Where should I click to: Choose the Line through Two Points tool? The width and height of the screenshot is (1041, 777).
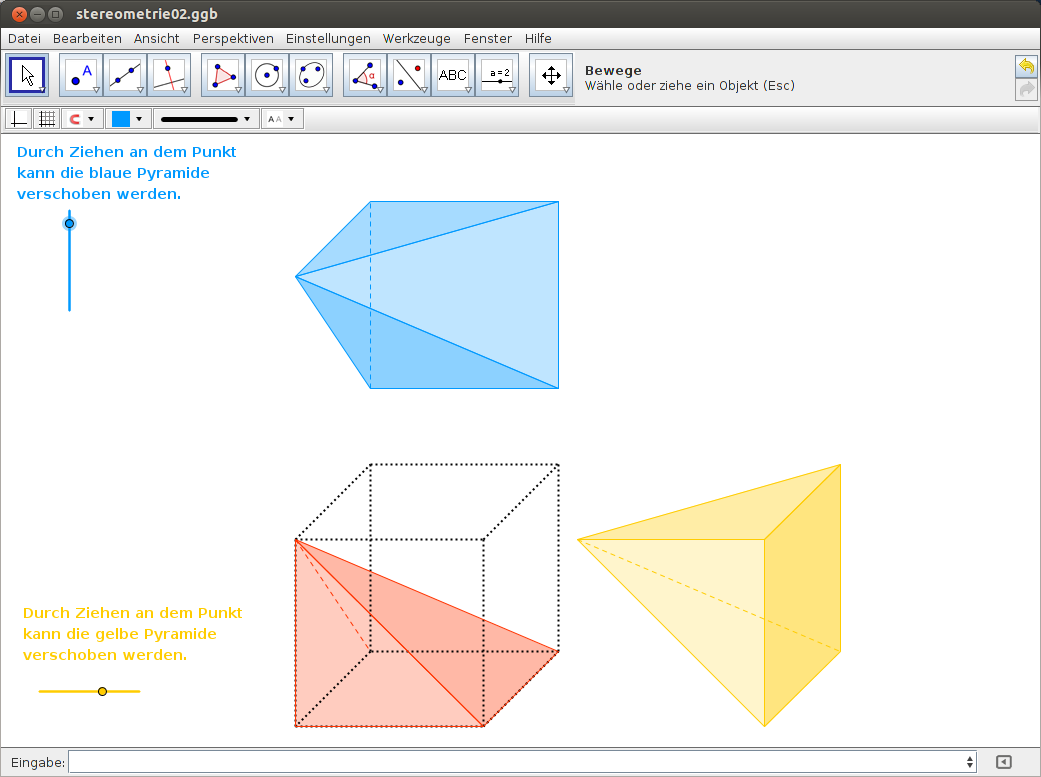point(125,75)
